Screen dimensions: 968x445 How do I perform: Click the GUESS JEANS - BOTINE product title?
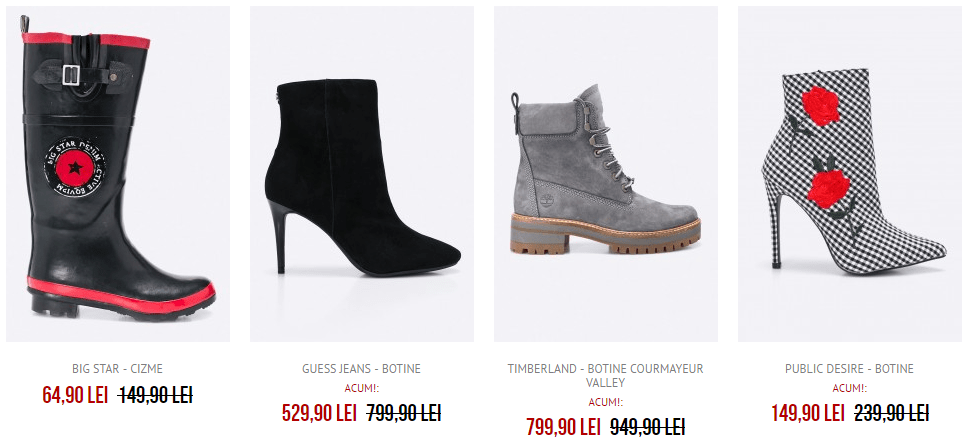click(361, 369)
